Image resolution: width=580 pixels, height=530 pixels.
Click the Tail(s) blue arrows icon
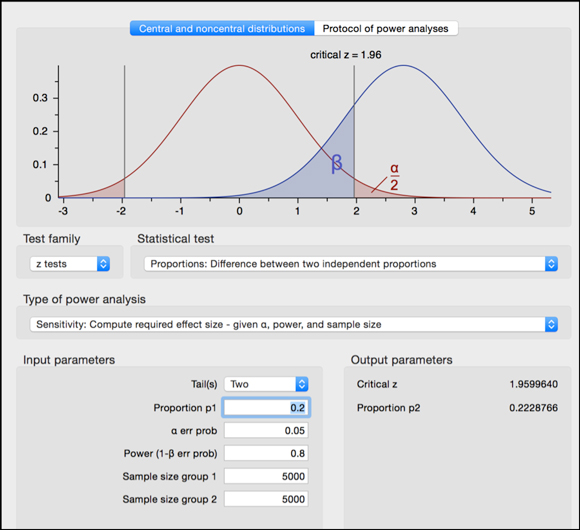[x=302, y=384]
